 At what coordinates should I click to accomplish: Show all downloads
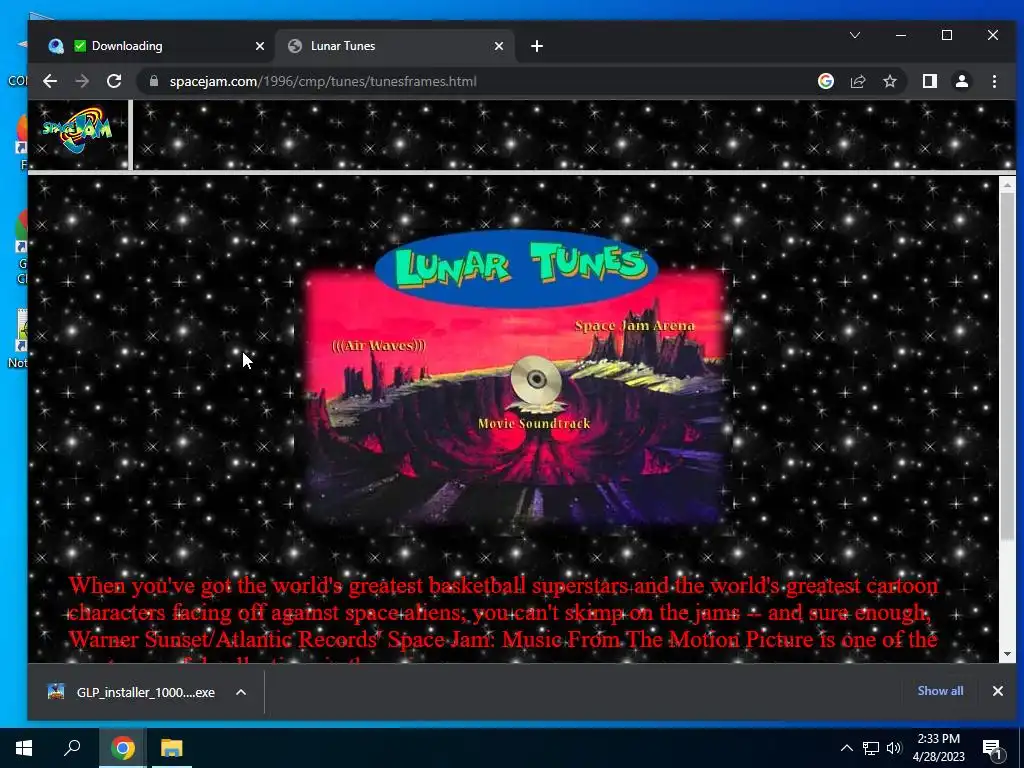[940, 691]
